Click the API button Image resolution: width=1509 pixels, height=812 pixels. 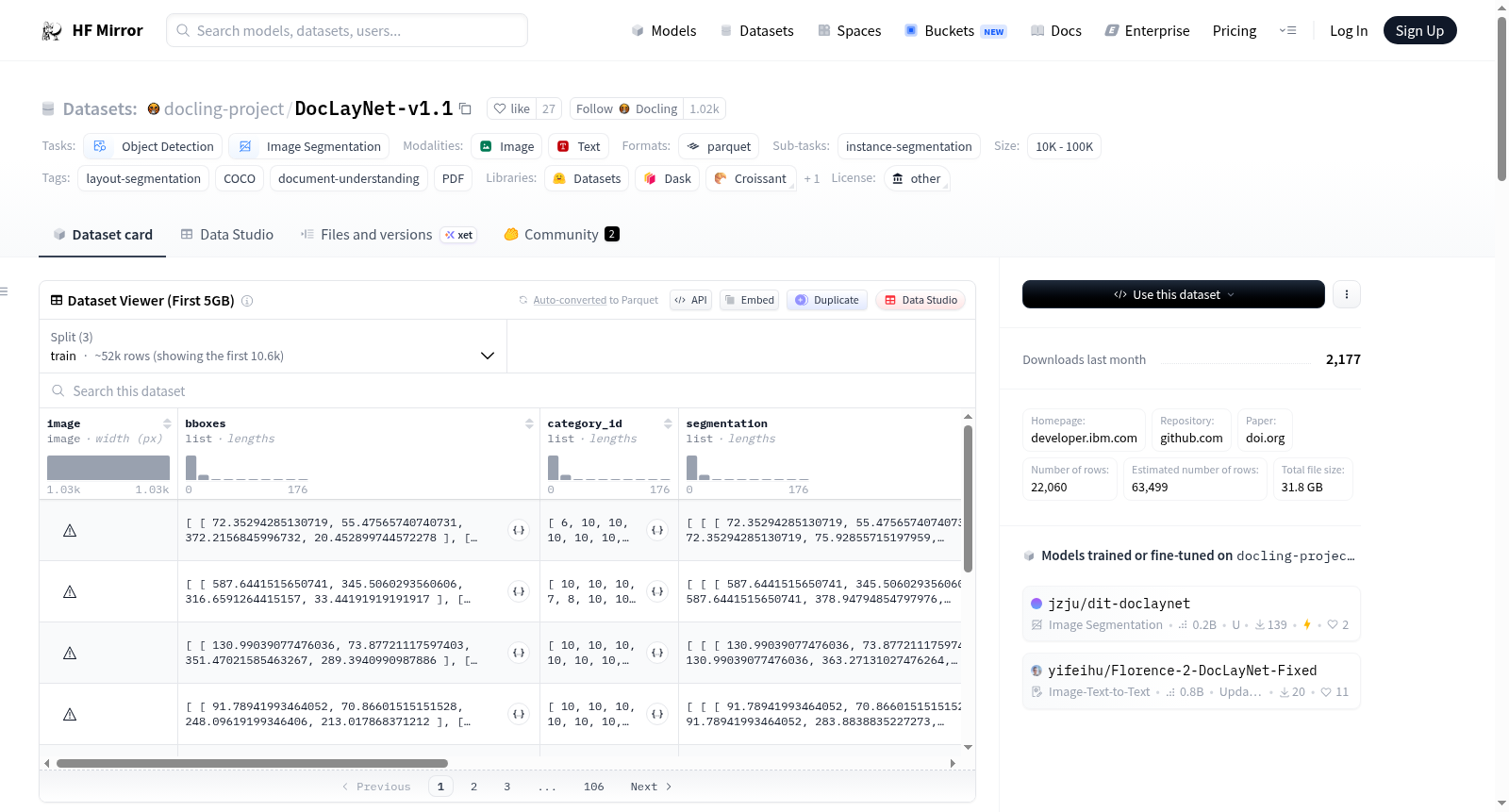click(x=690, y=300)
